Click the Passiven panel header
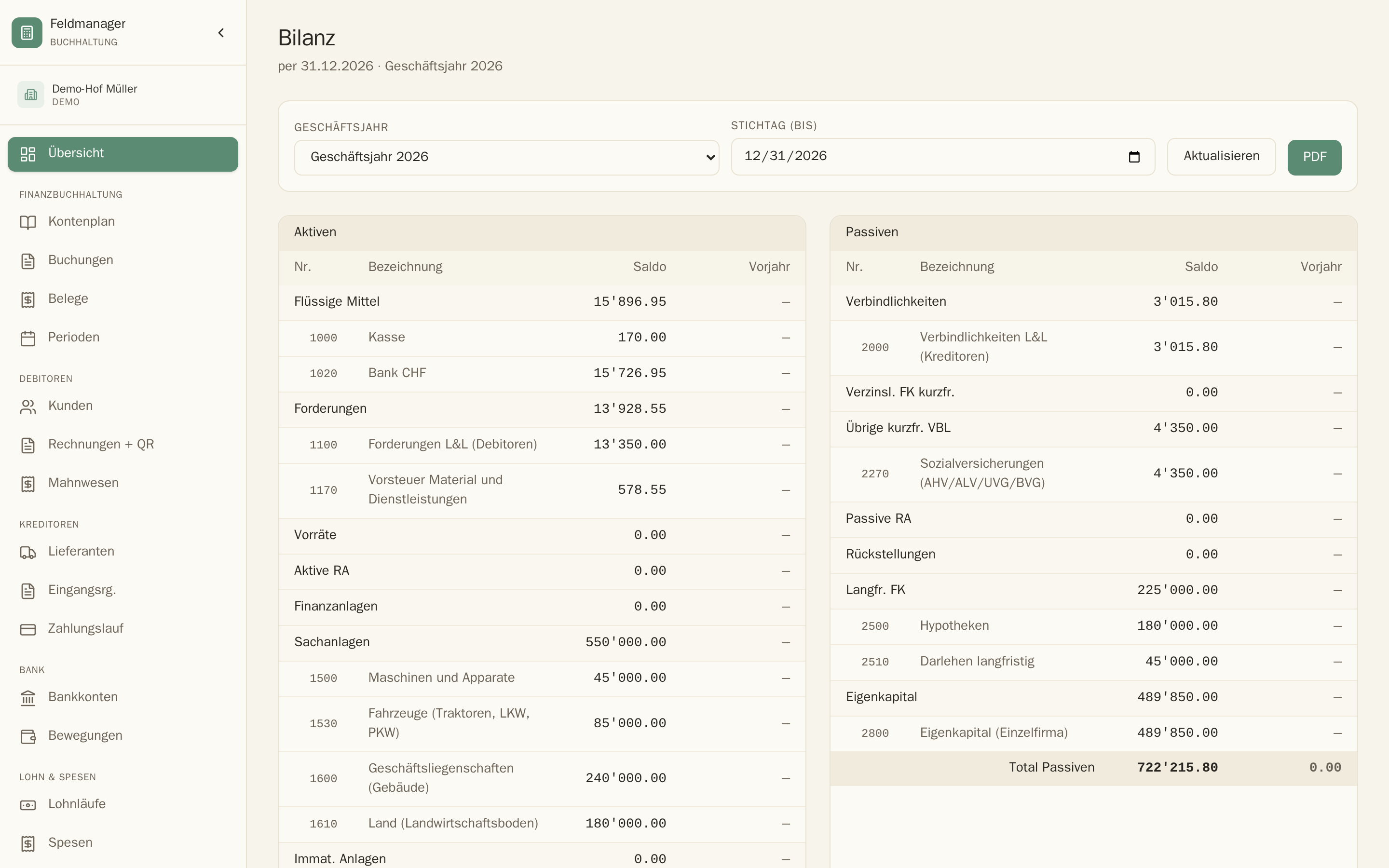Screen dimensions: 1389x868 1093,233
